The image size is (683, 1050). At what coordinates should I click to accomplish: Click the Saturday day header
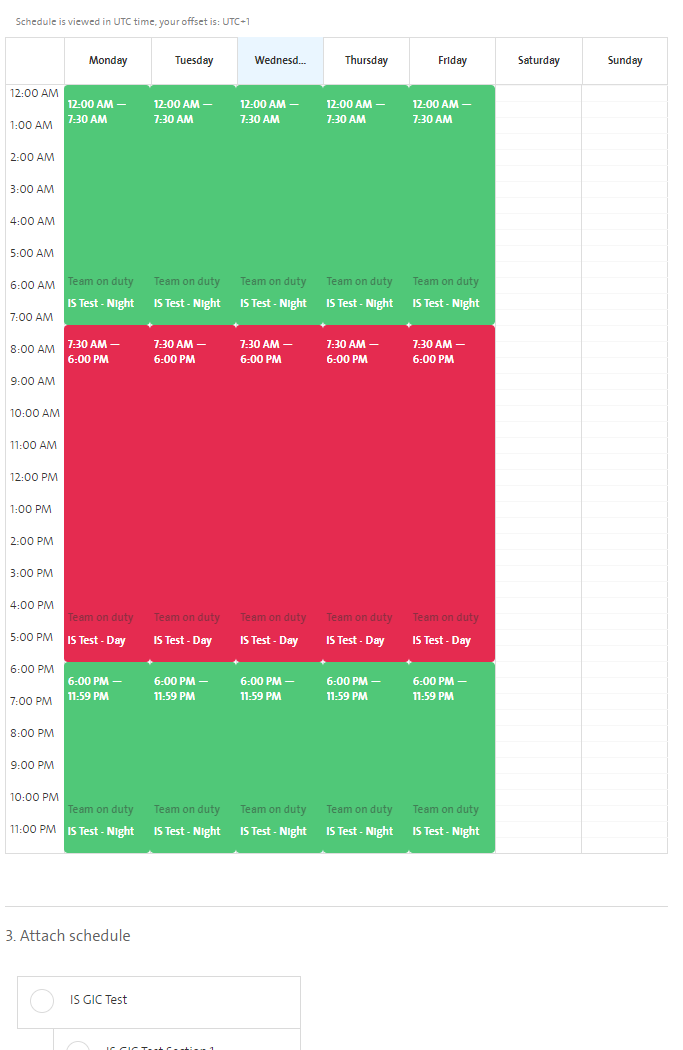(x=538, y=60)
